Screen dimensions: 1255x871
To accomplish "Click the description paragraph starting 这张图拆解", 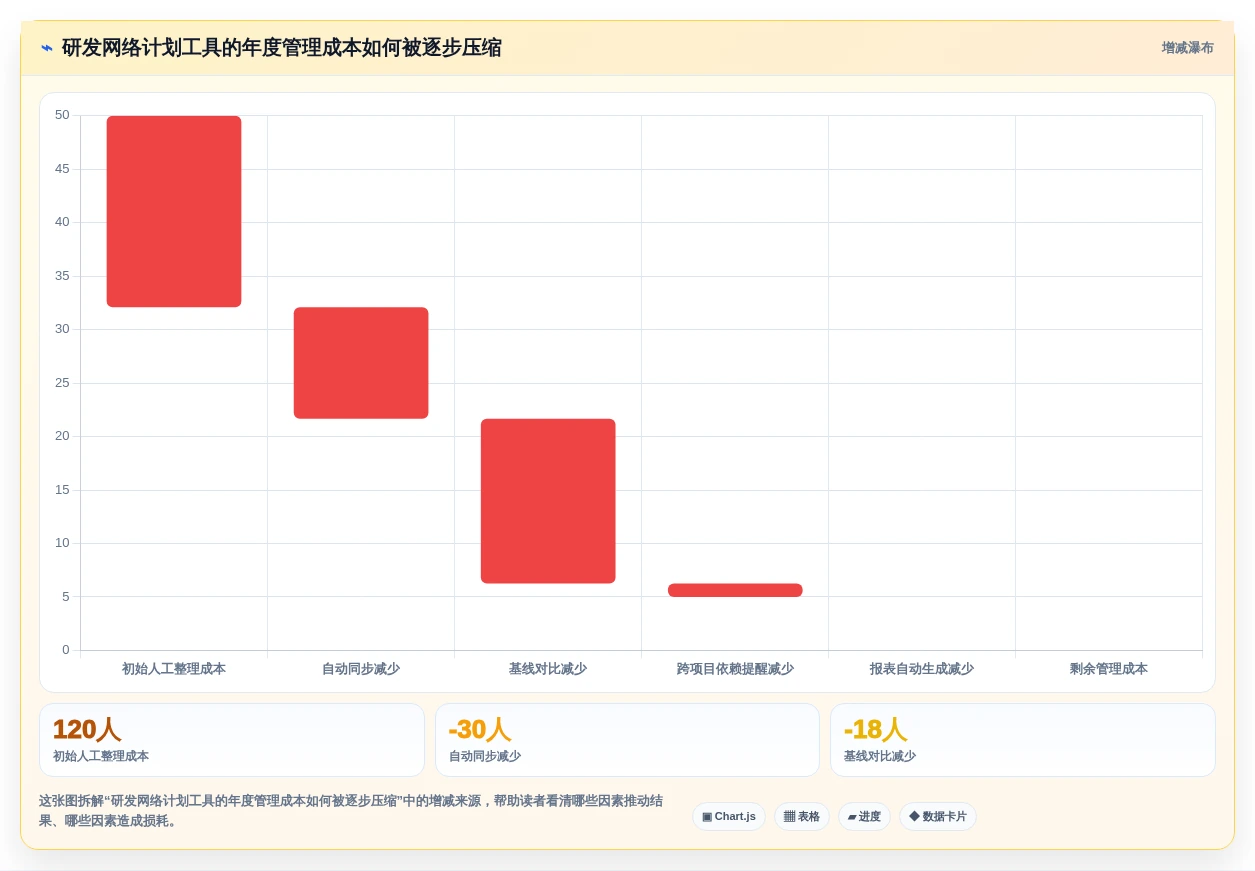I will [x=351, y=811].
